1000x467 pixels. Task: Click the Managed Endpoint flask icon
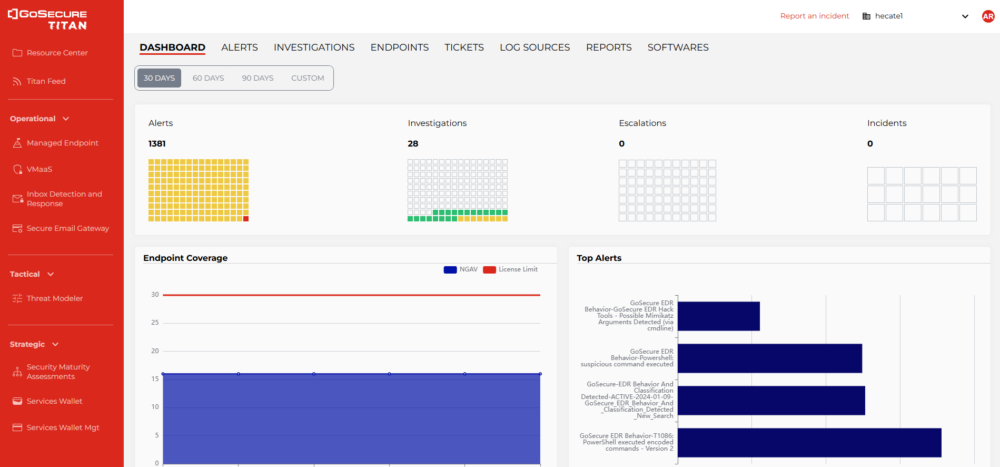(x=17, y=143)
